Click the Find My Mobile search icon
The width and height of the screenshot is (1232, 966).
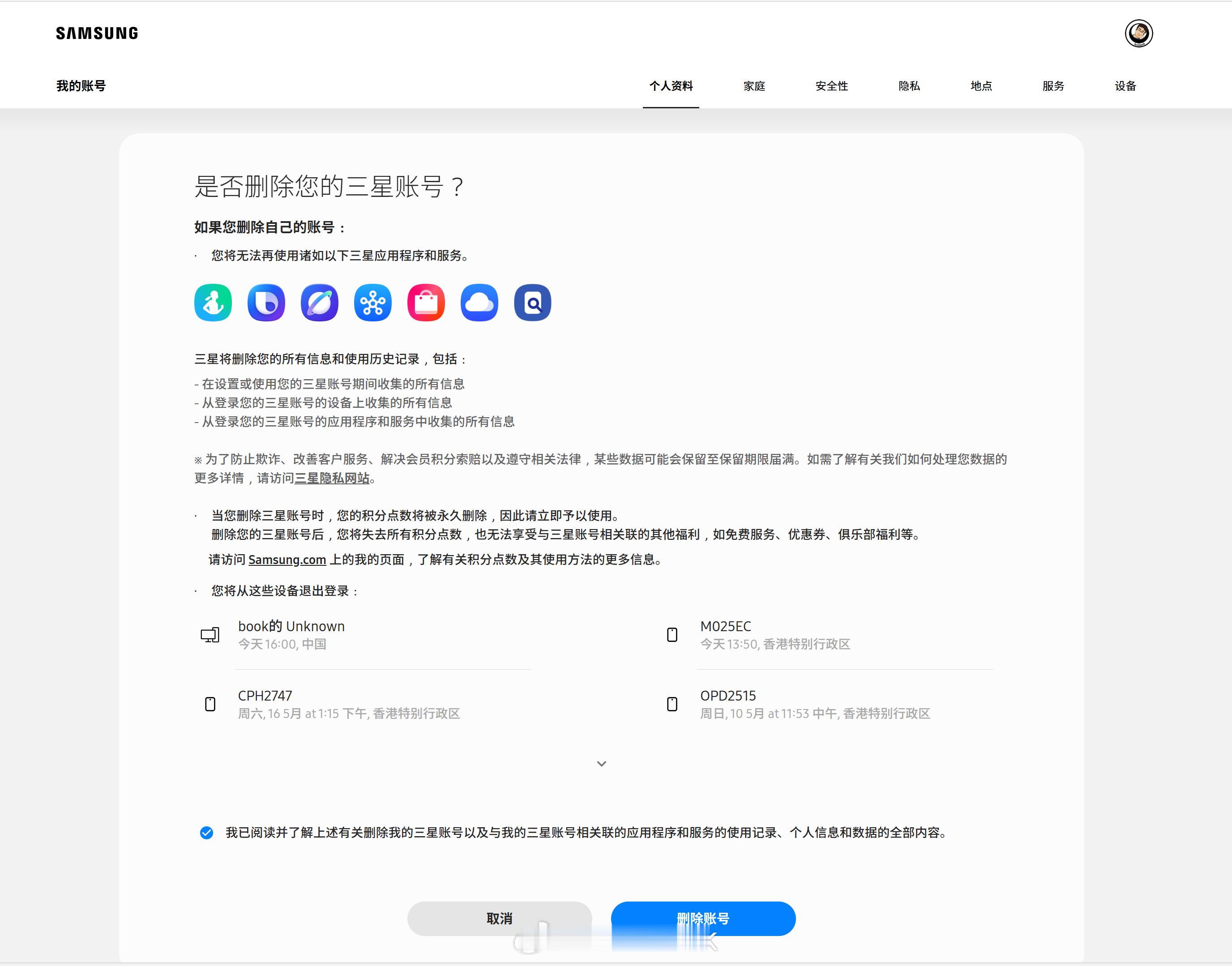tap(532, 303)
